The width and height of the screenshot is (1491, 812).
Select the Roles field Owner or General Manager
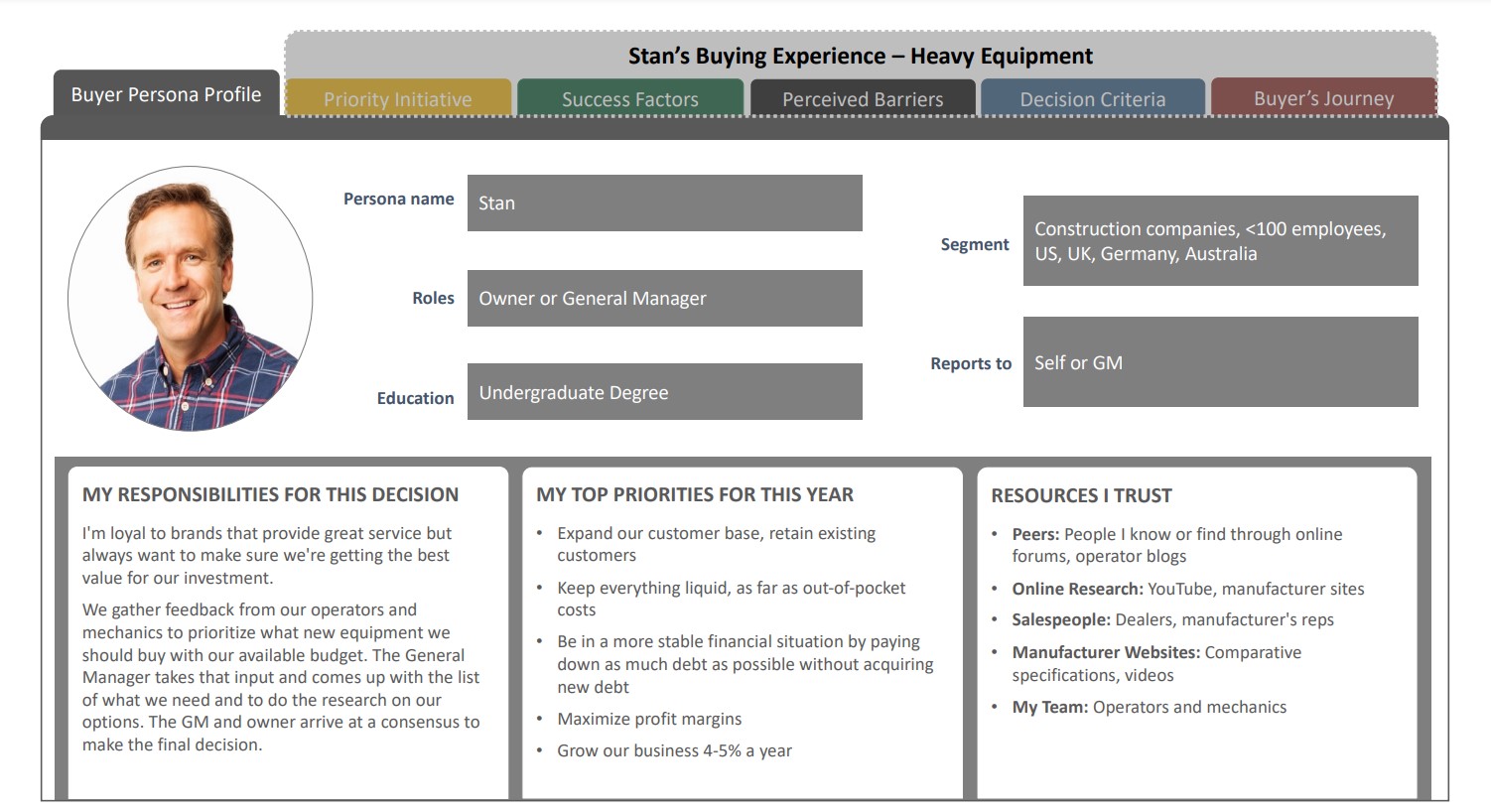pyautogui.click(x=665, y=298)
